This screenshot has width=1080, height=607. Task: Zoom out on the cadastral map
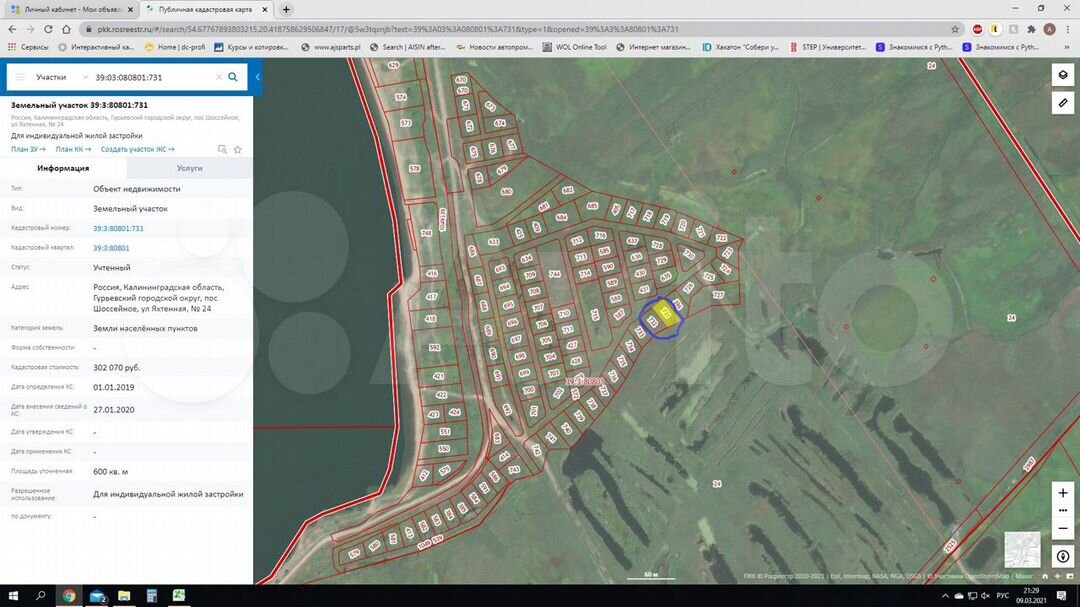click(x=1062, y=528)
